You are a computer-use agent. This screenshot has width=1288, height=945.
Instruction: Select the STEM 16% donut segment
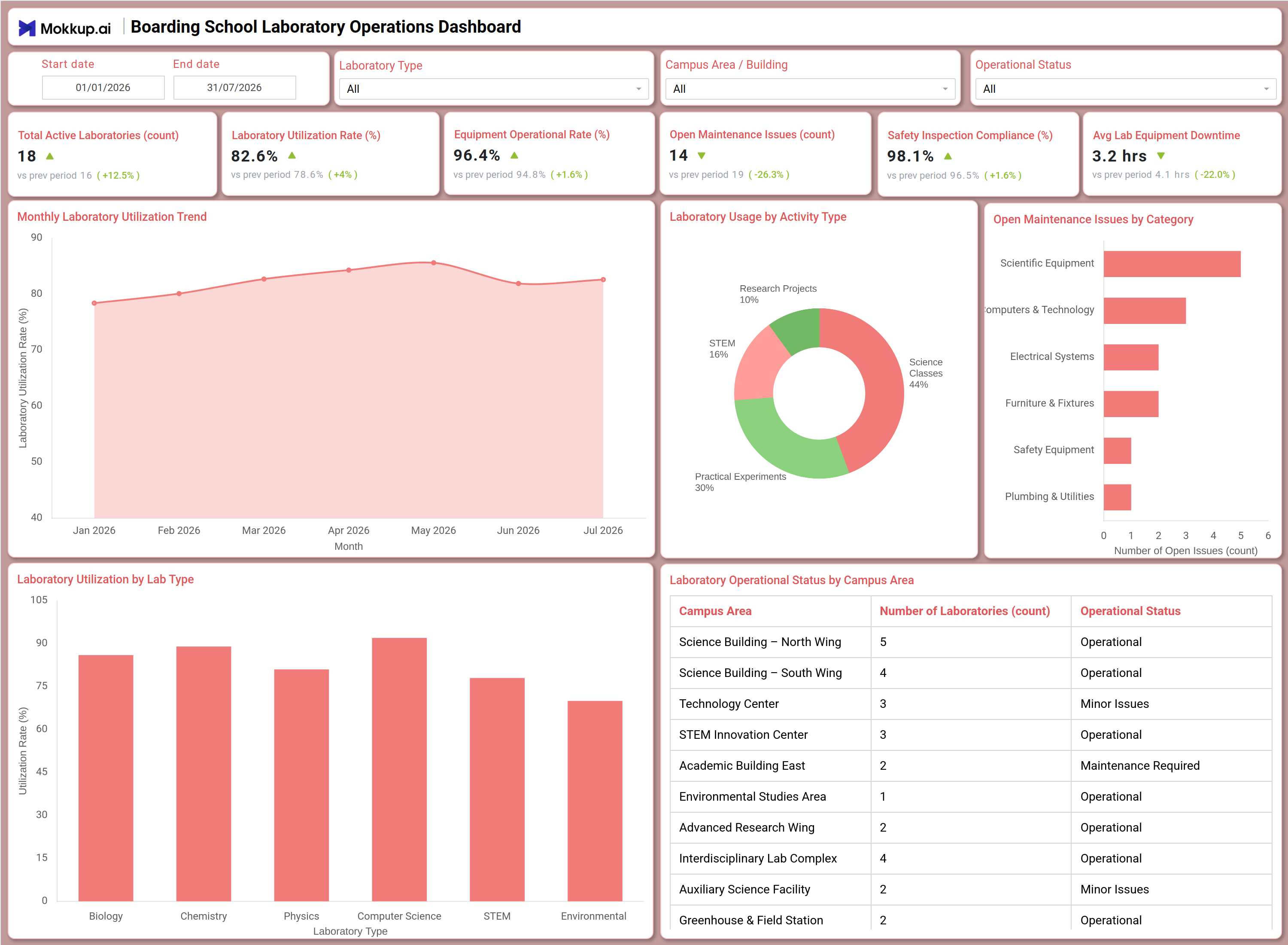759,366
